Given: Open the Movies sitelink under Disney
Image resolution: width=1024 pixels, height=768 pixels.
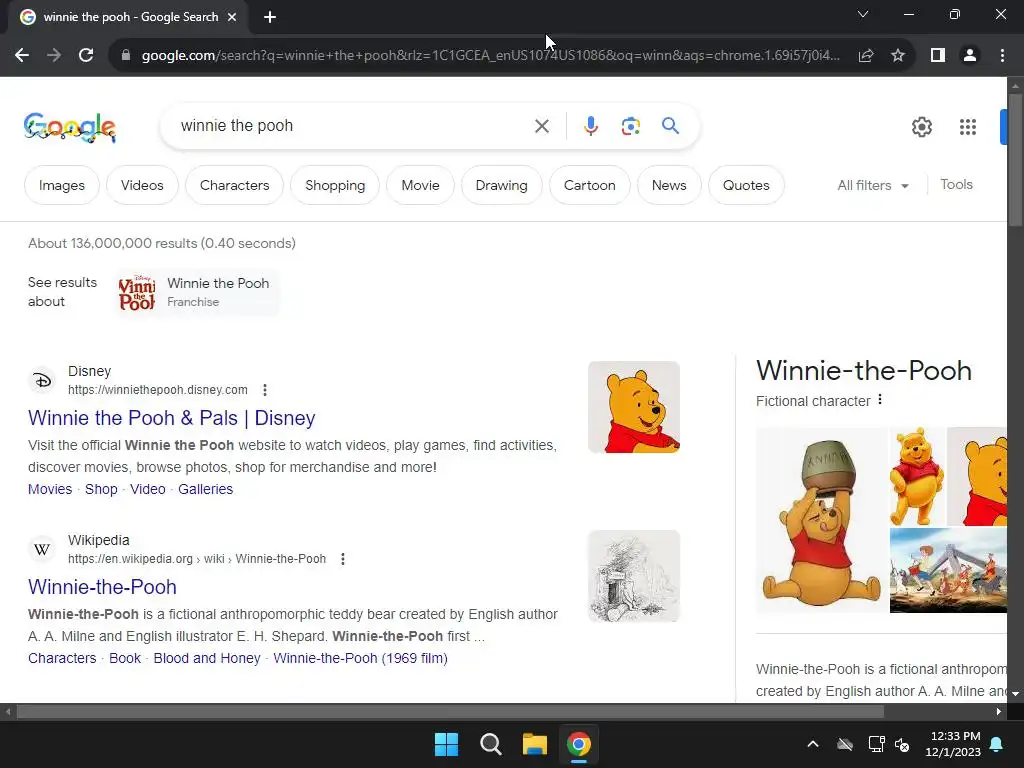Looking at the screenshot, I should (50, 489).
